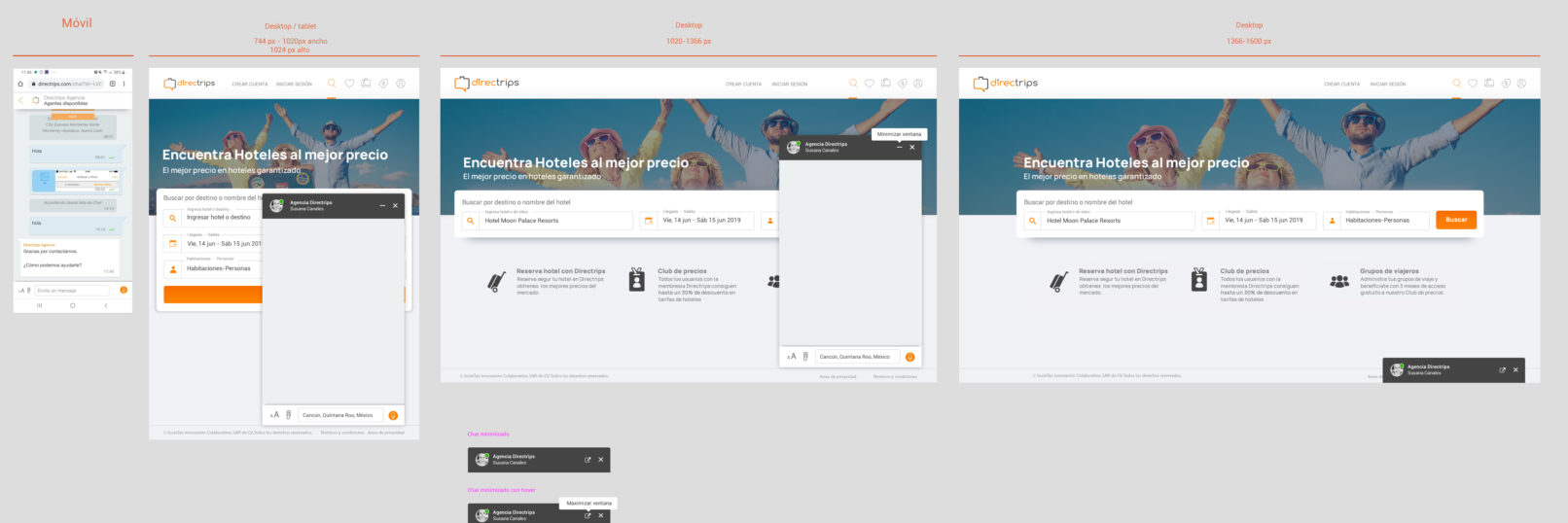Click the directrips logo in the tablet header
The height and width of the screenshot is (523, 1568).
190,84
